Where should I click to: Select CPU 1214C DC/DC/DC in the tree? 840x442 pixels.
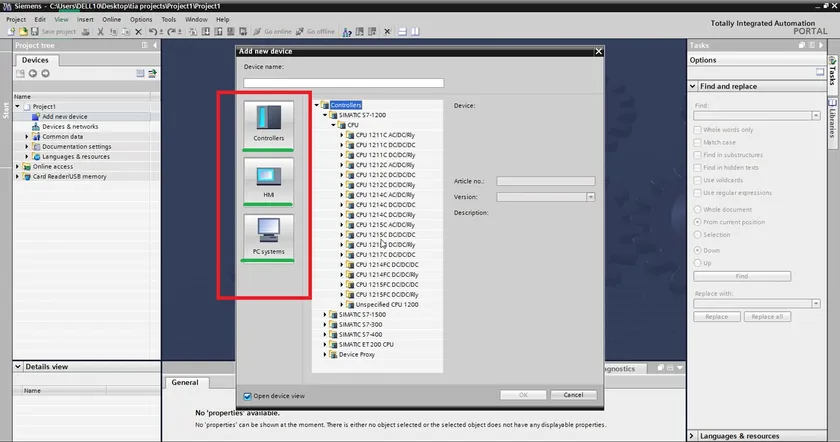[385, 205]
